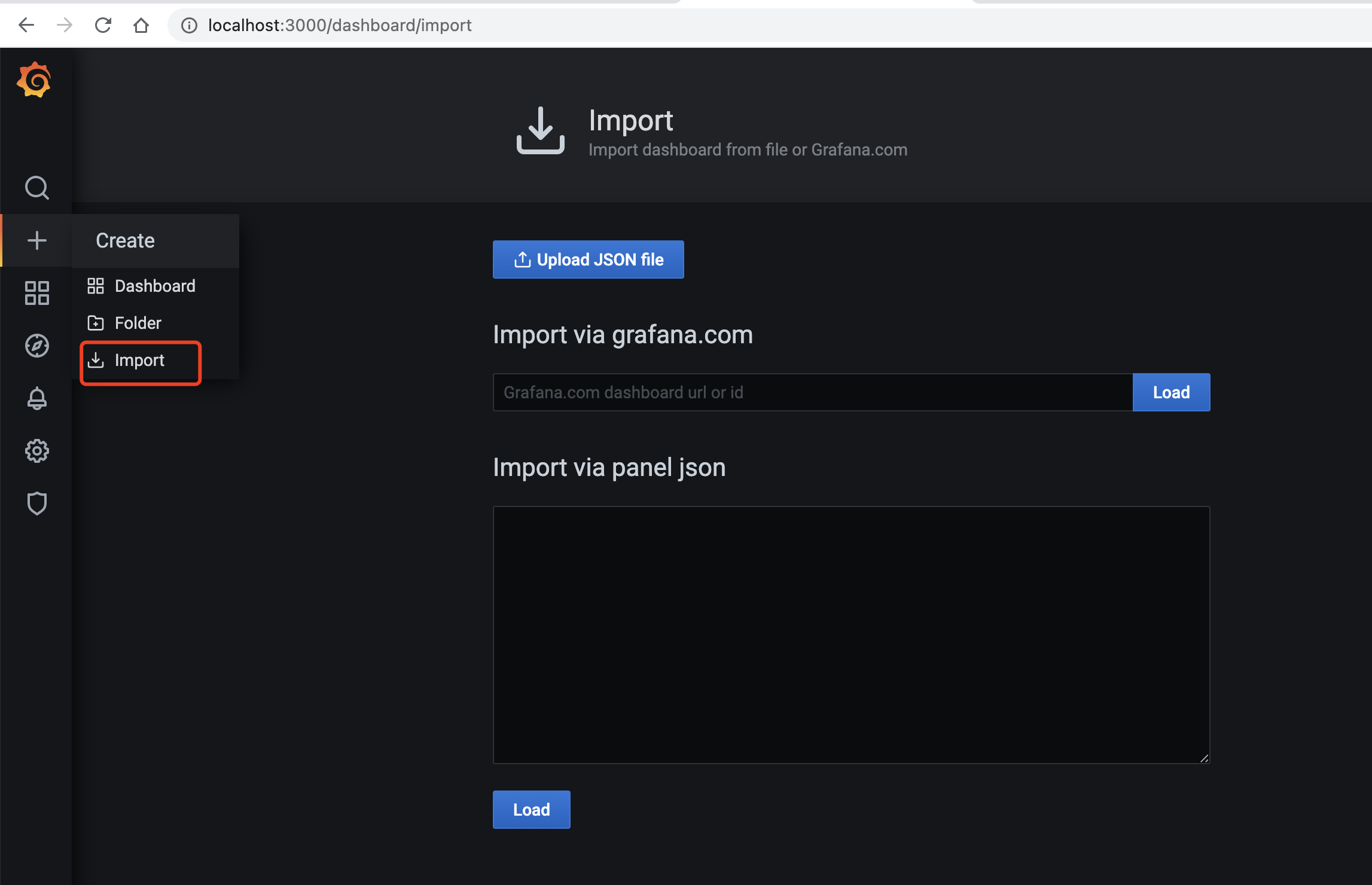The height and width of the screenshot is (885, 1372).
Task: Open the Alerting bell icon
Action: click(36, 398)
